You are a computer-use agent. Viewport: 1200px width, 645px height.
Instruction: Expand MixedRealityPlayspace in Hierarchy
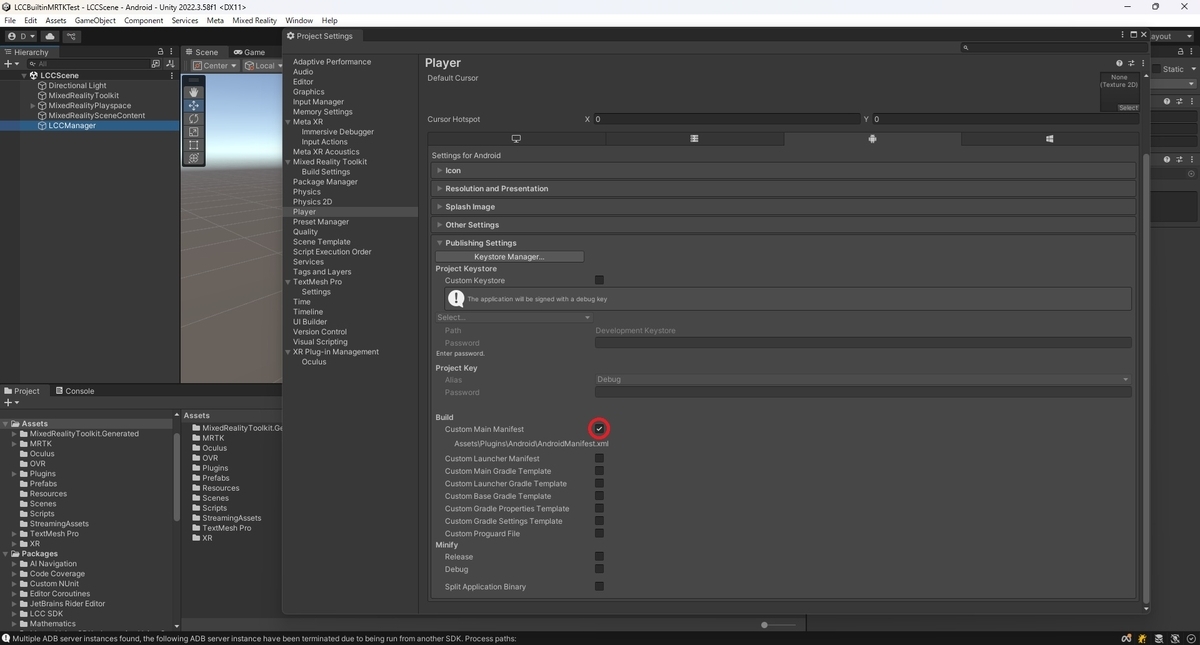[33, 106]
